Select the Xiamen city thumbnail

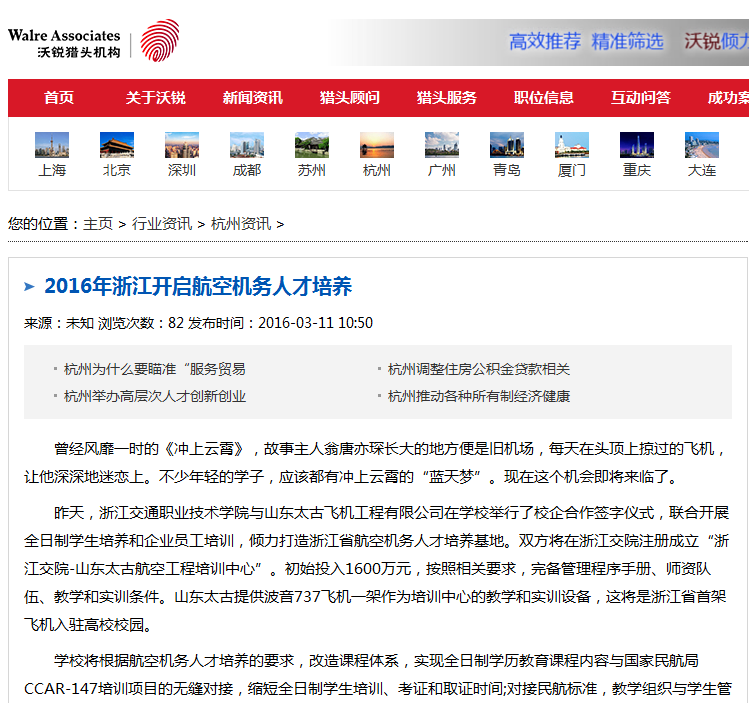click(x=572, y=145)
